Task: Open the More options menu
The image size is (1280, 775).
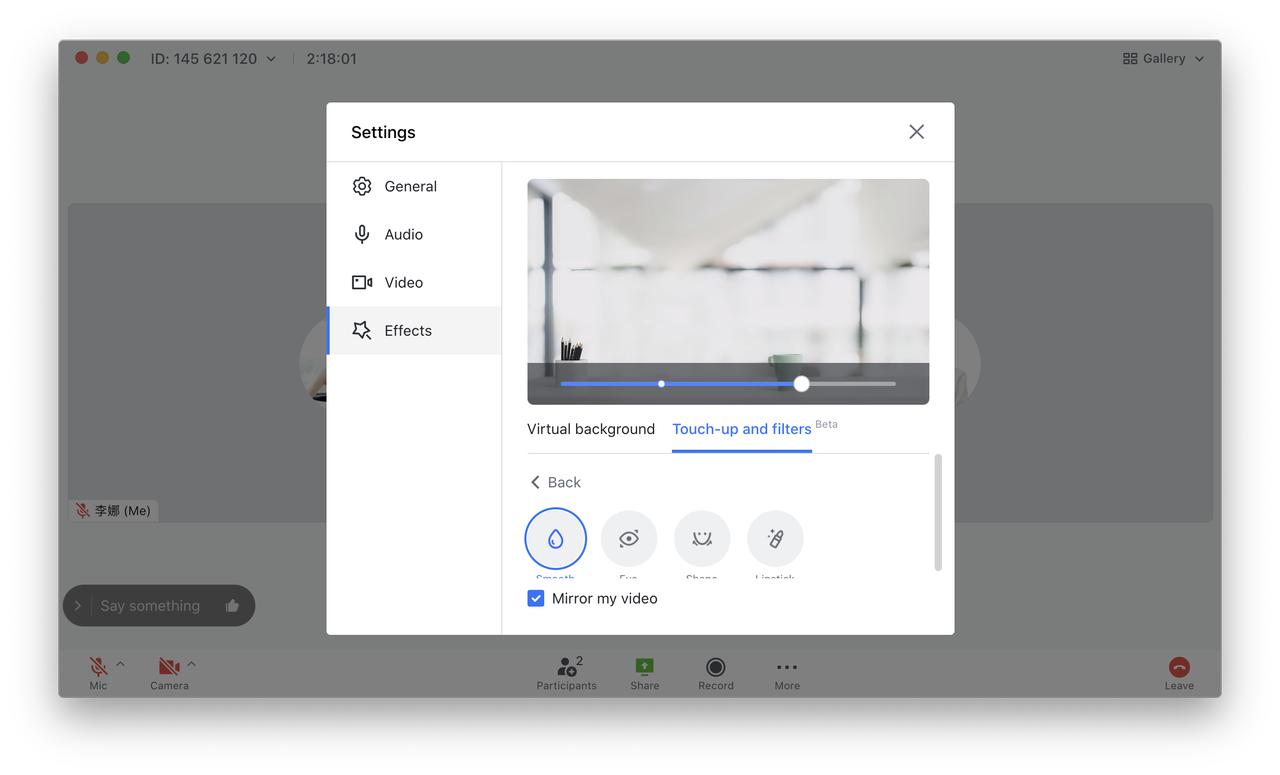Action: click(x=787, y=673)
